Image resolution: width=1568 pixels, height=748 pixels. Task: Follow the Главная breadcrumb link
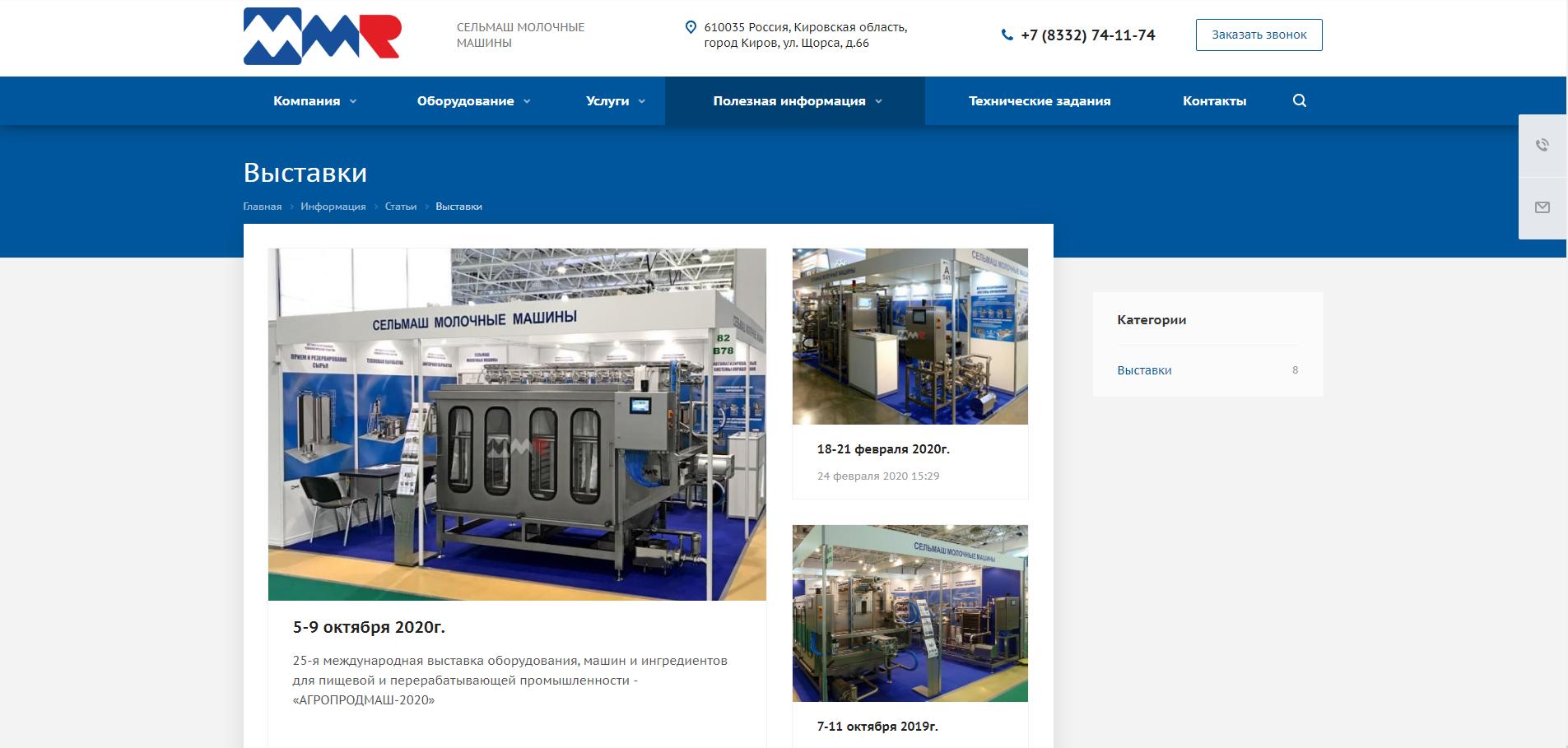coord(263,207)
